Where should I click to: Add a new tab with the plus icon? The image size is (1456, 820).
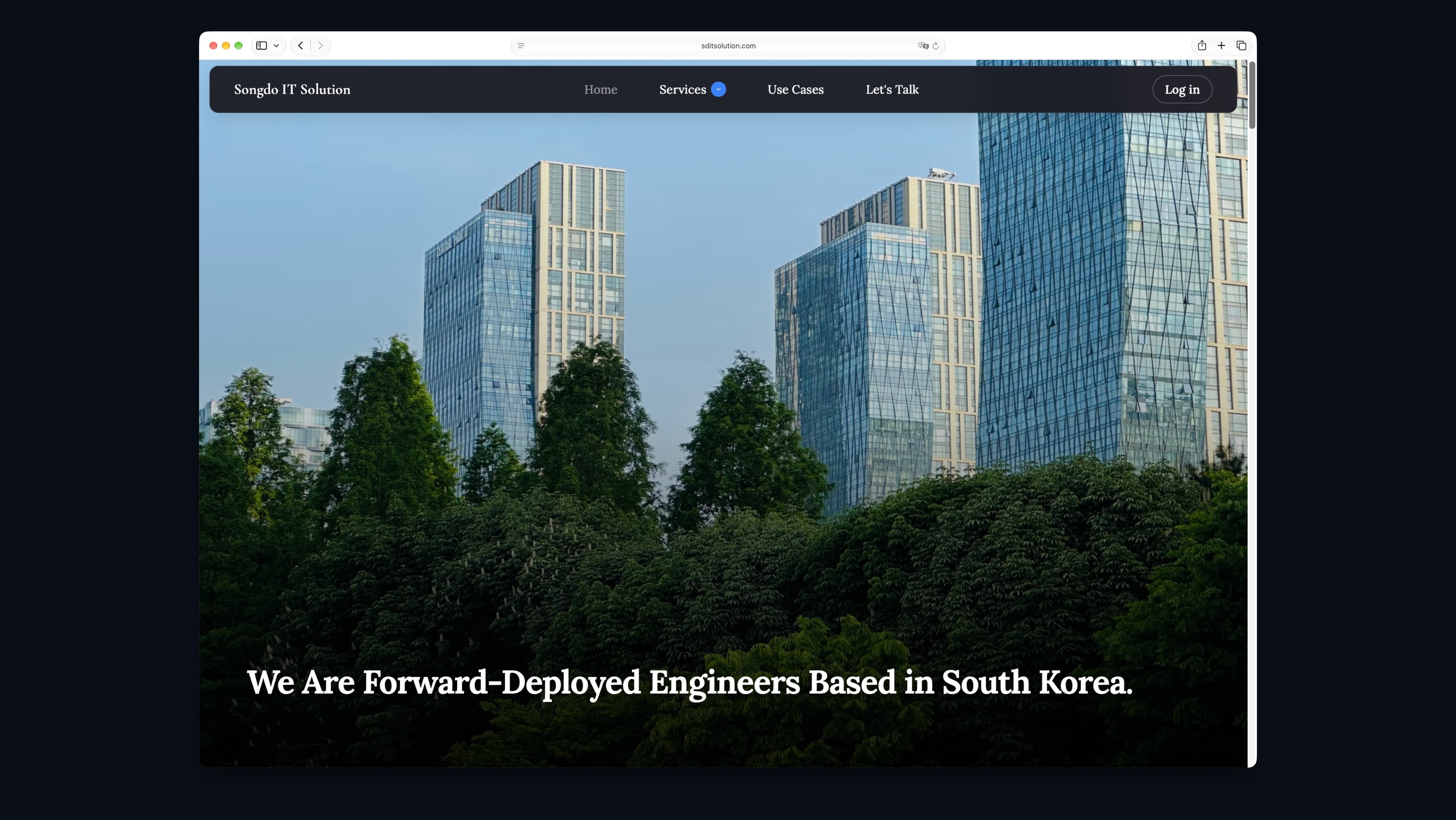[1221, 45]
